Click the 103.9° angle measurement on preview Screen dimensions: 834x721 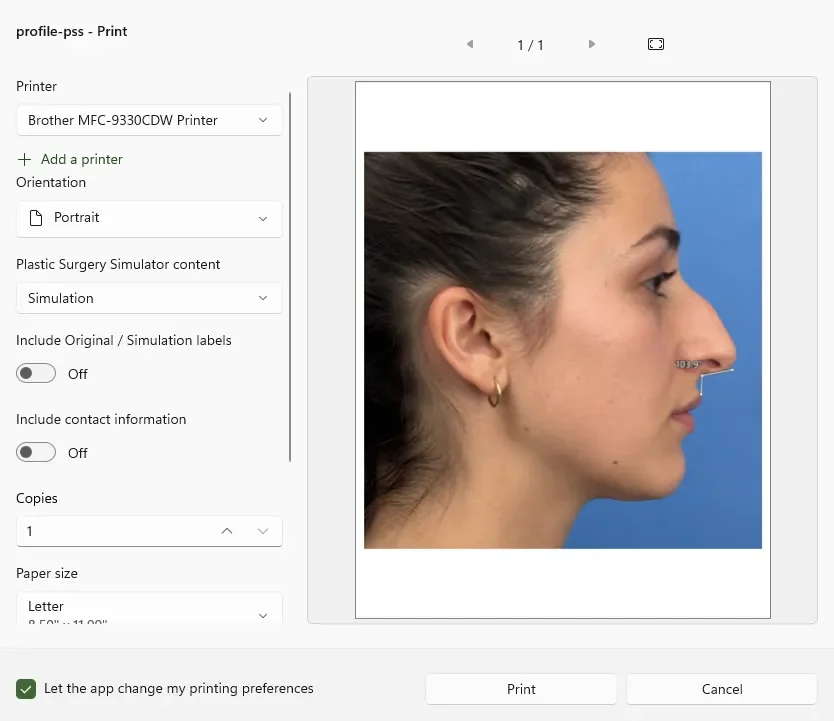point(688,364)
